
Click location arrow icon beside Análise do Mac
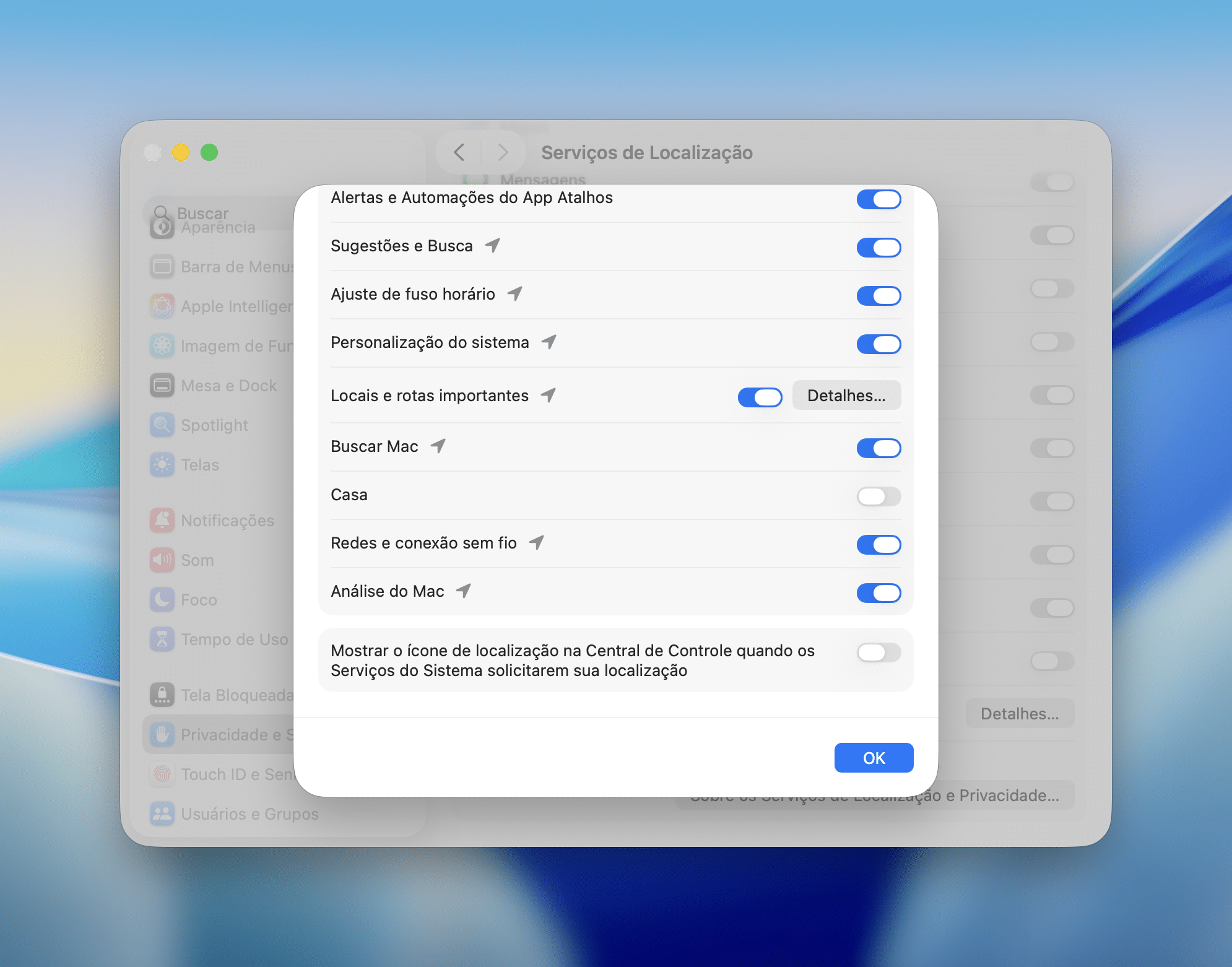464,591
